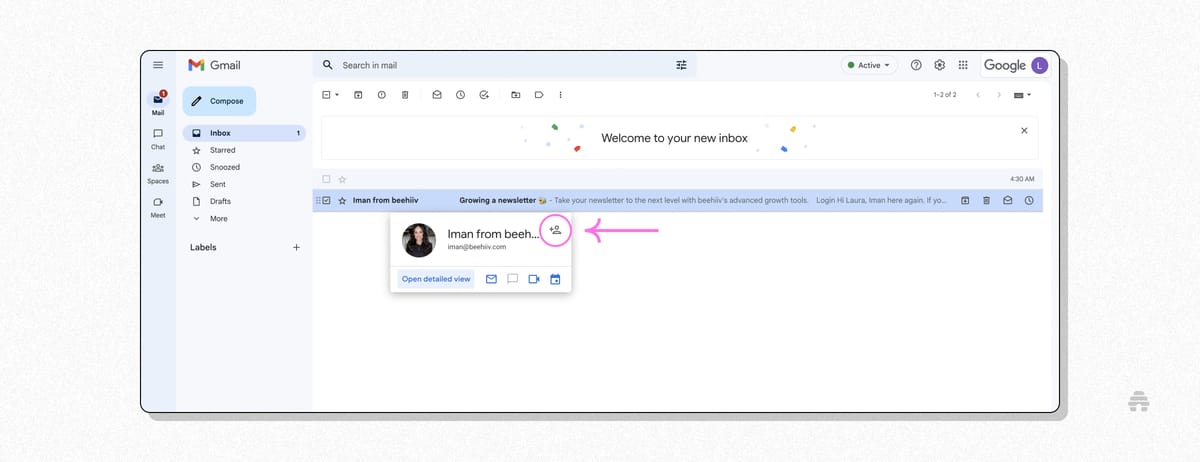1200x462 pixels.
Task: Schedule a calendar event from contact card
Action: [555, 279]
